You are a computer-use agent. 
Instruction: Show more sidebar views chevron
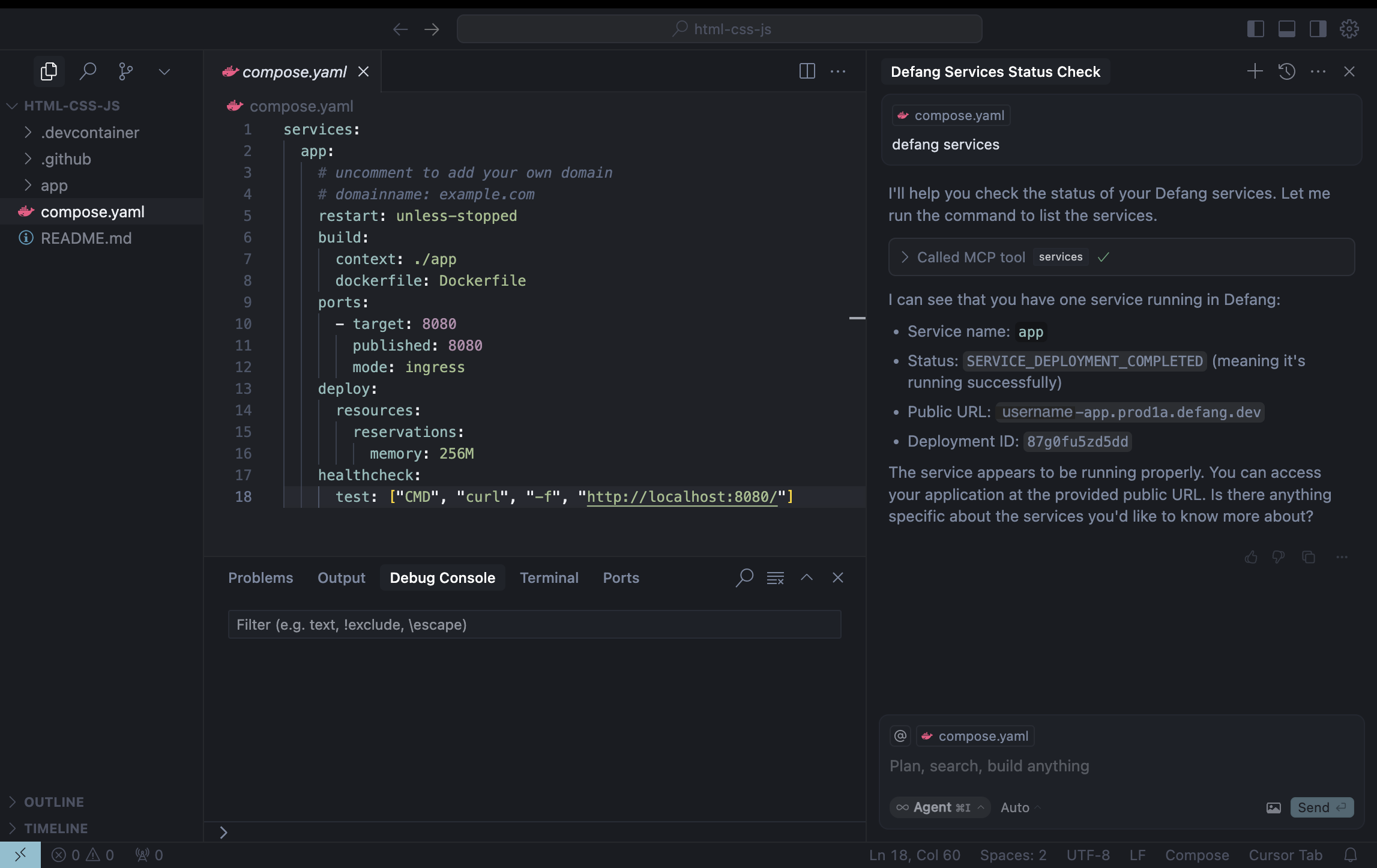pyautogui.click(x=164, y=72)
